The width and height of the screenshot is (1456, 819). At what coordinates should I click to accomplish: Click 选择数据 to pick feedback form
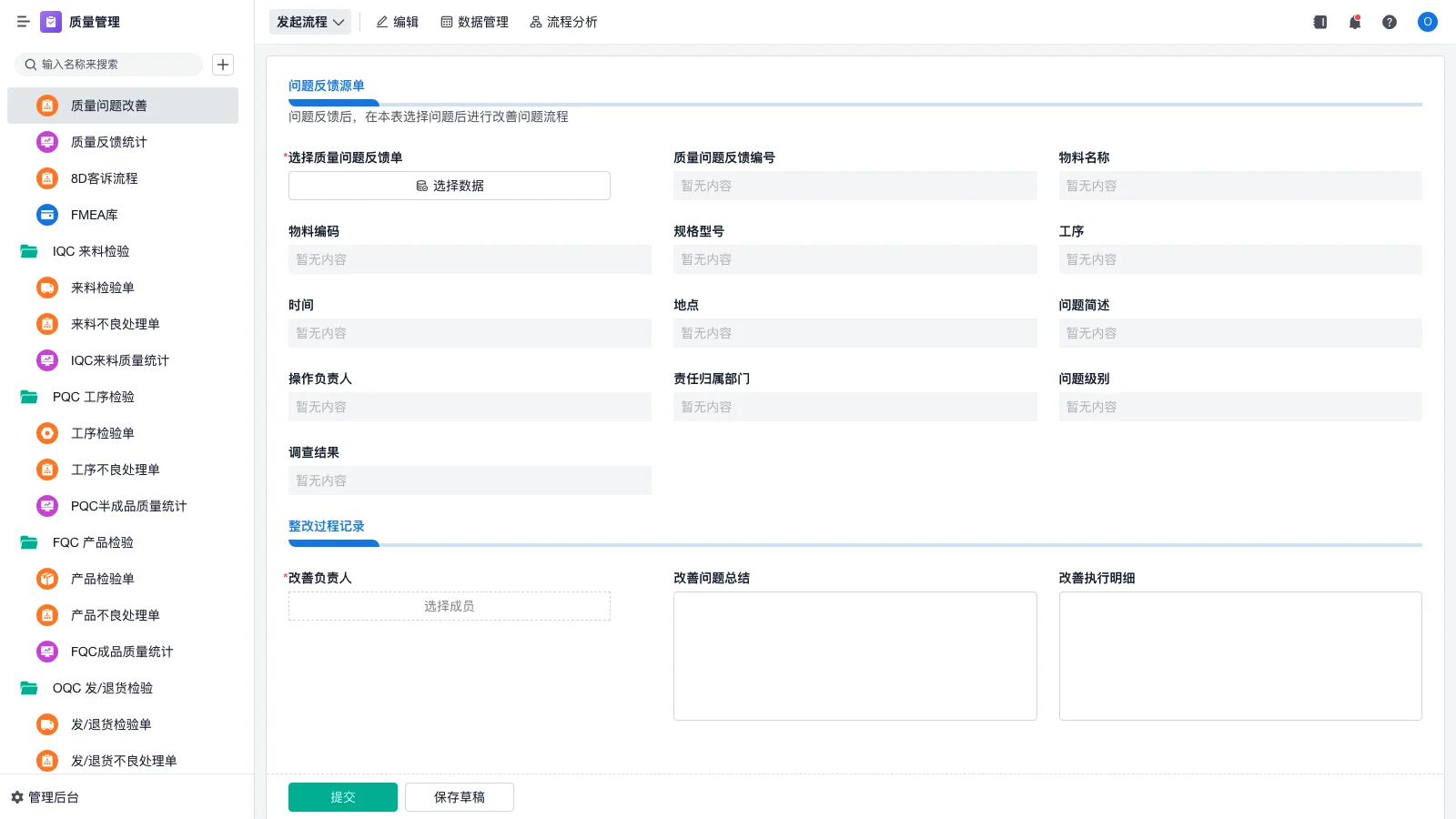449,186
